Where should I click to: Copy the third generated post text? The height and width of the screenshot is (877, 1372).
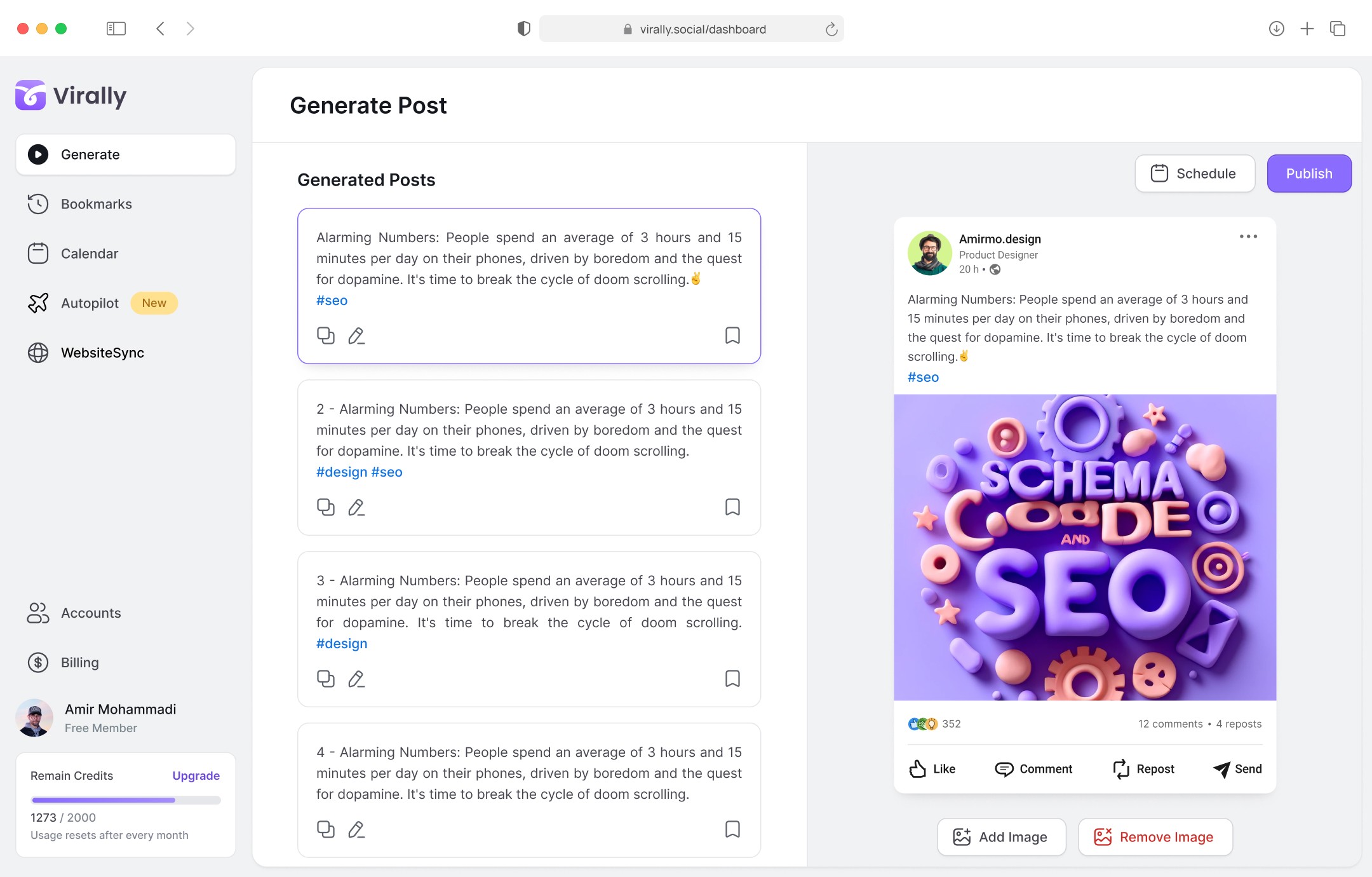326,679
